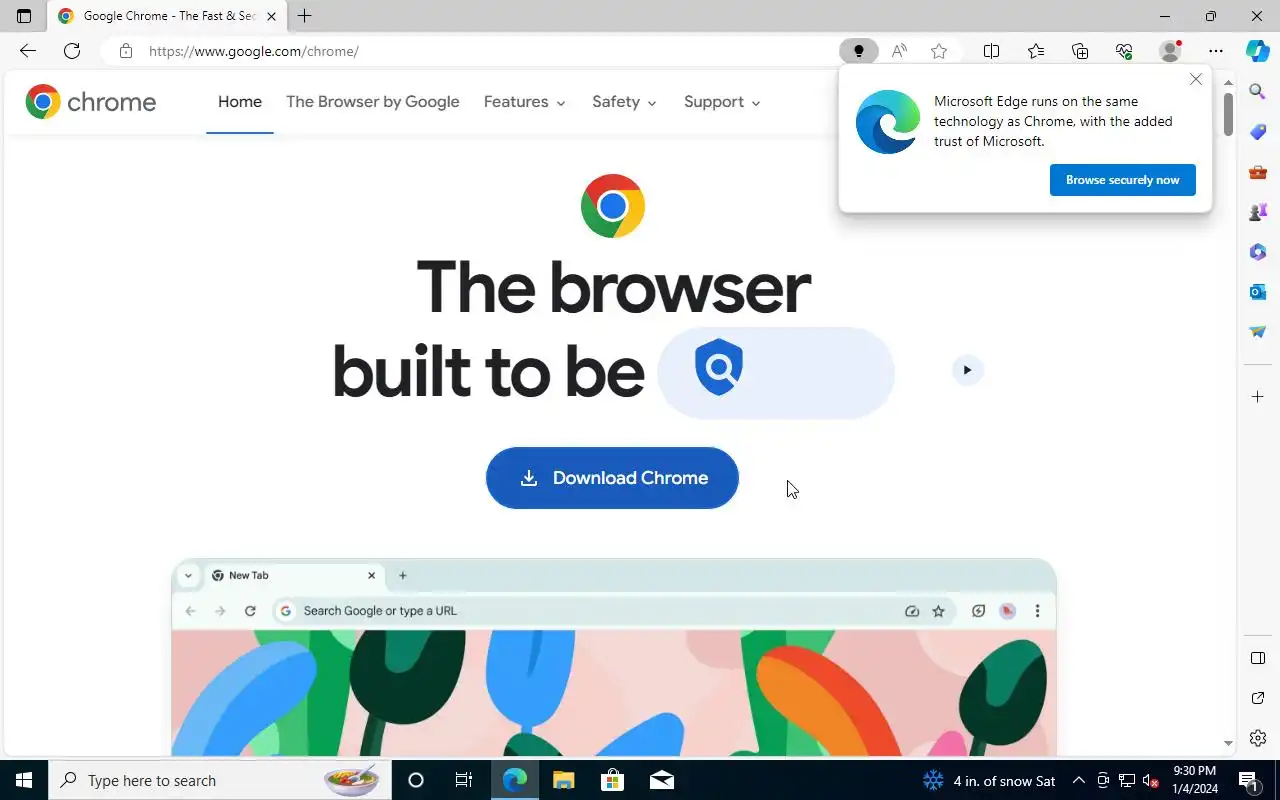This screenshot has height=800, width=1280.
Task: Expand the Support dropdown menu
Action: [x=722, y=102]
